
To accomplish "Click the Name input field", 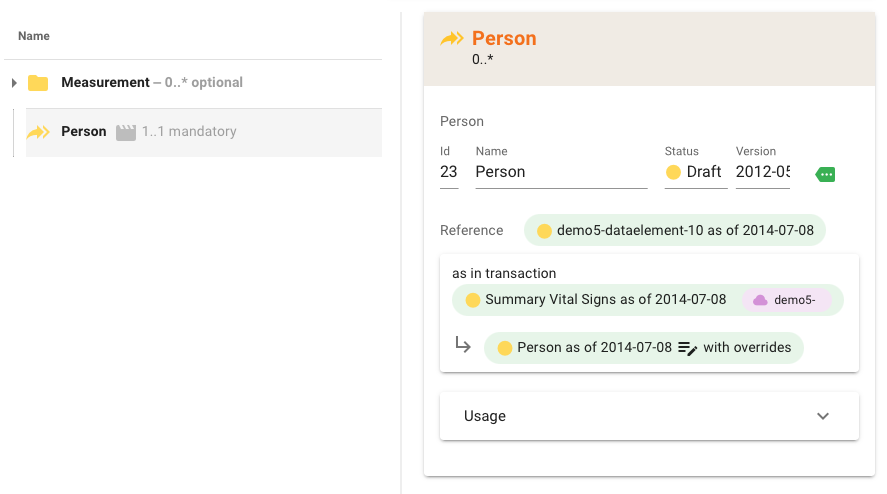I will coord(560,172).
